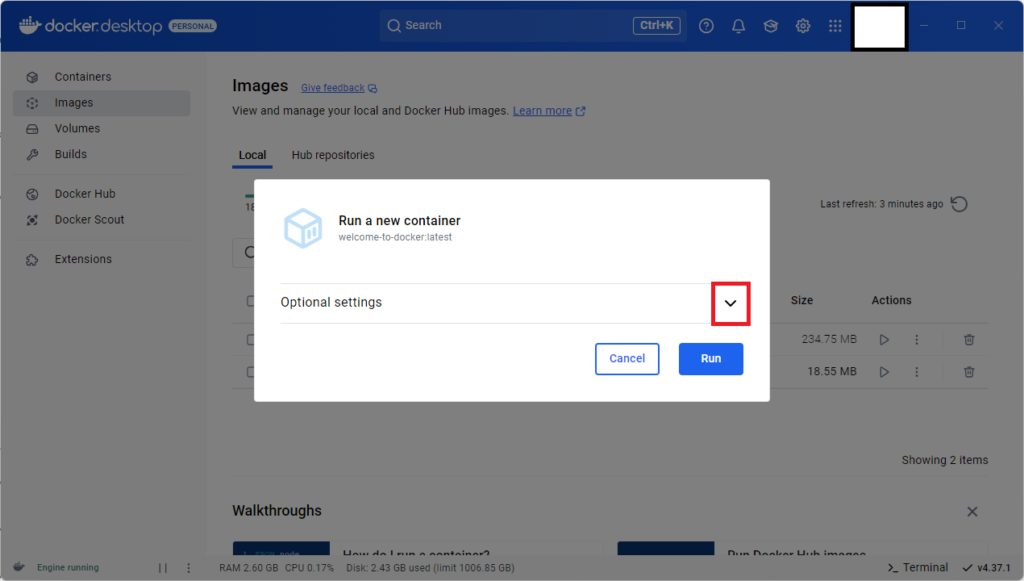
Task: Click the Size column header
Action: click(802, 300)
